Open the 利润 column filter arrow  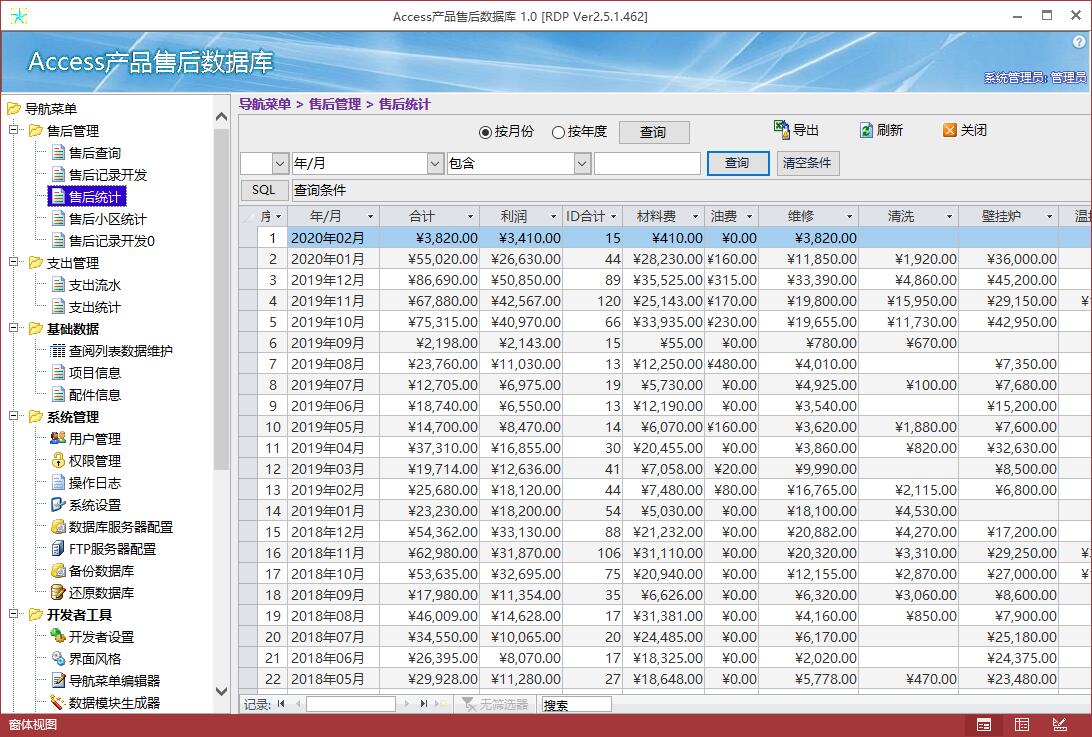point(553,217)
